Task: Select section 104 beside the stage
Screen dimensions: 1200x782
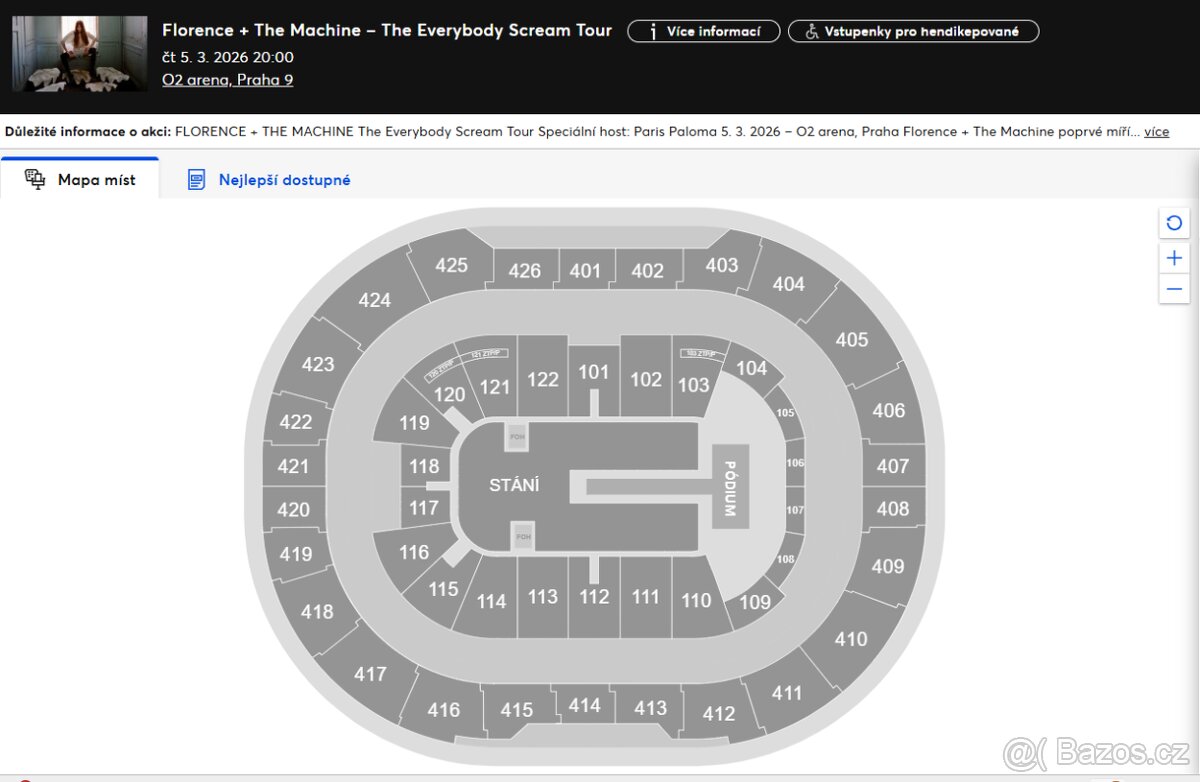Action: click(752, 369)
